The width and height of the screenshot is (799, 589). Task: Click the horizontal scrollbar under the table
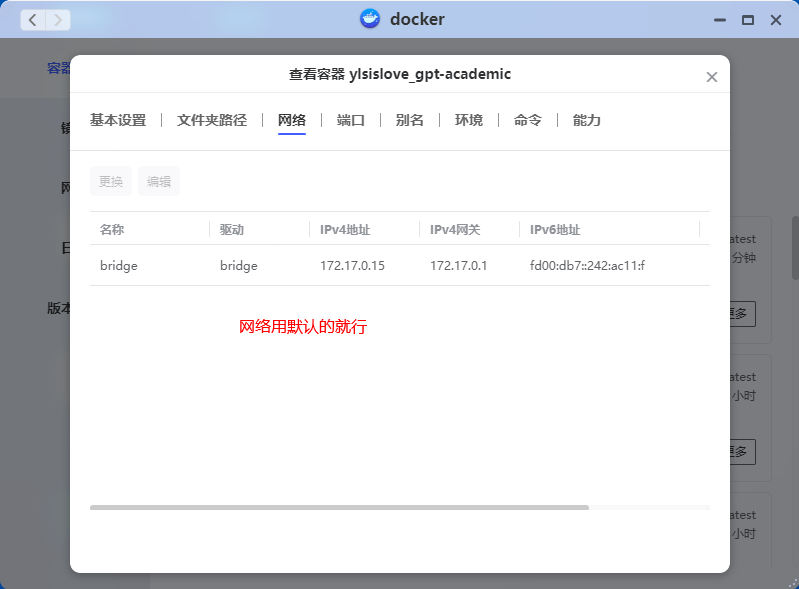339,508
